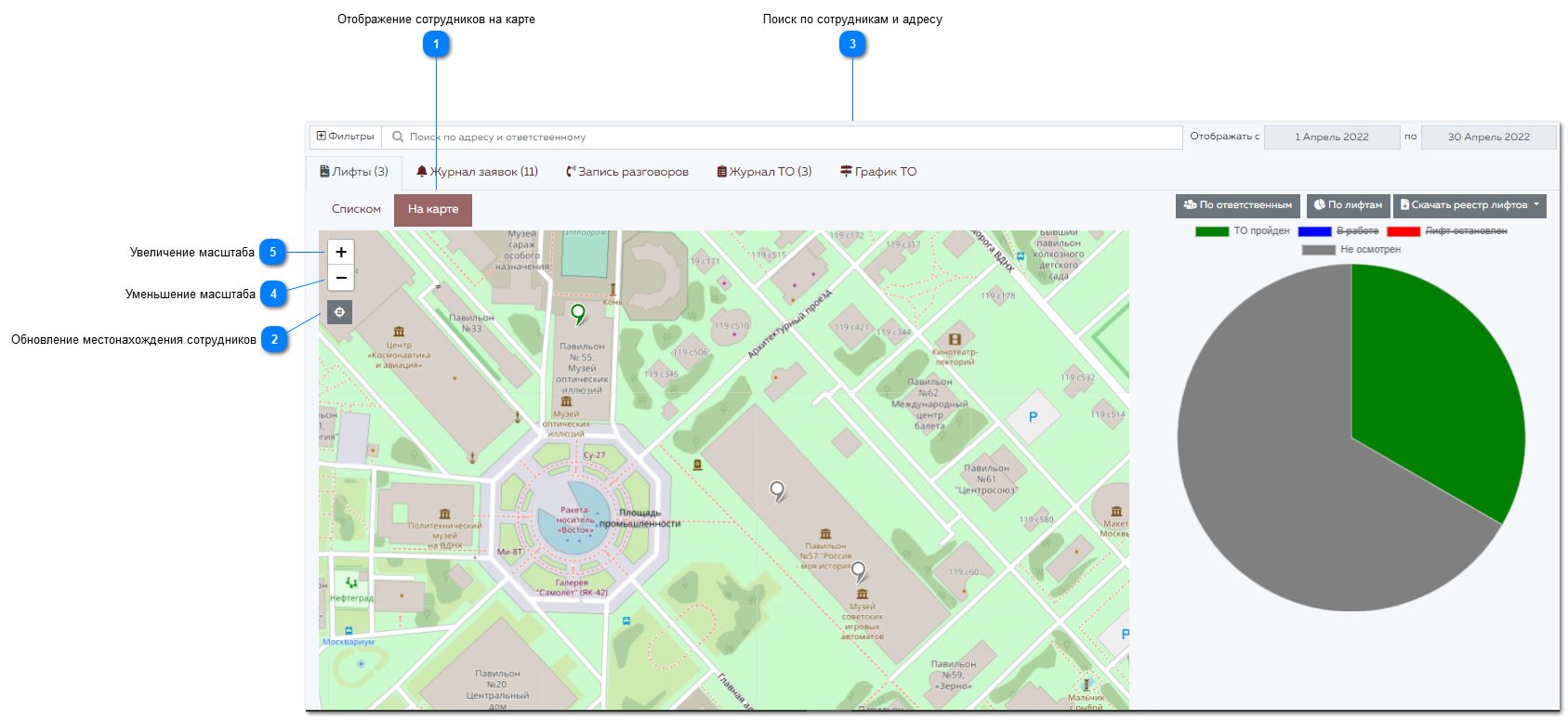
Task: Toggle the grey 'Не осмотрен' legend swatch
Action: (x=1318, y=250)
